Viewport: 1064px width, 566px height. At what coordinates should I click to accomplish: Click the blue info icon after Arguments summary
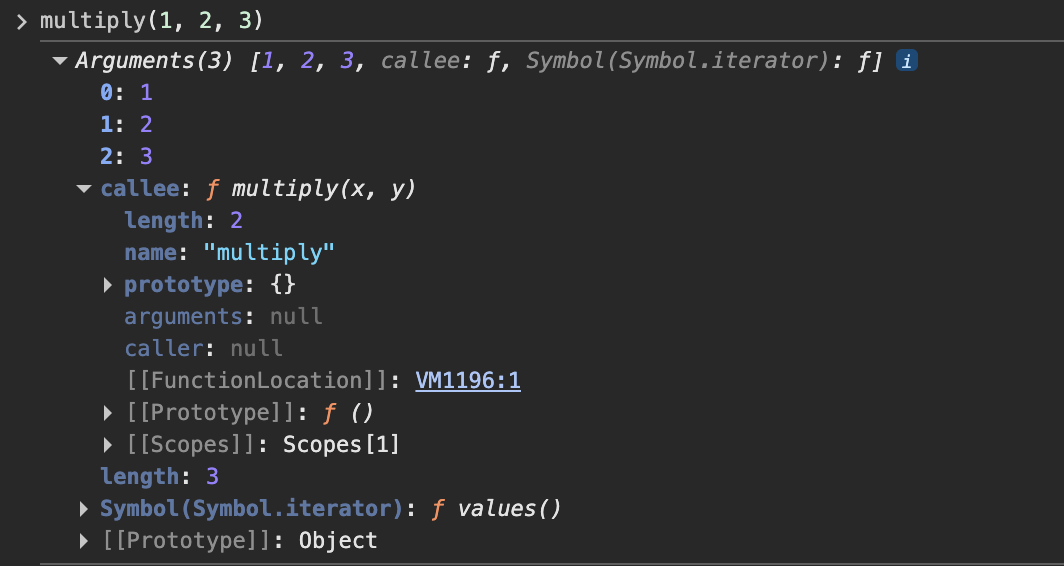click(x=907, y=61)
